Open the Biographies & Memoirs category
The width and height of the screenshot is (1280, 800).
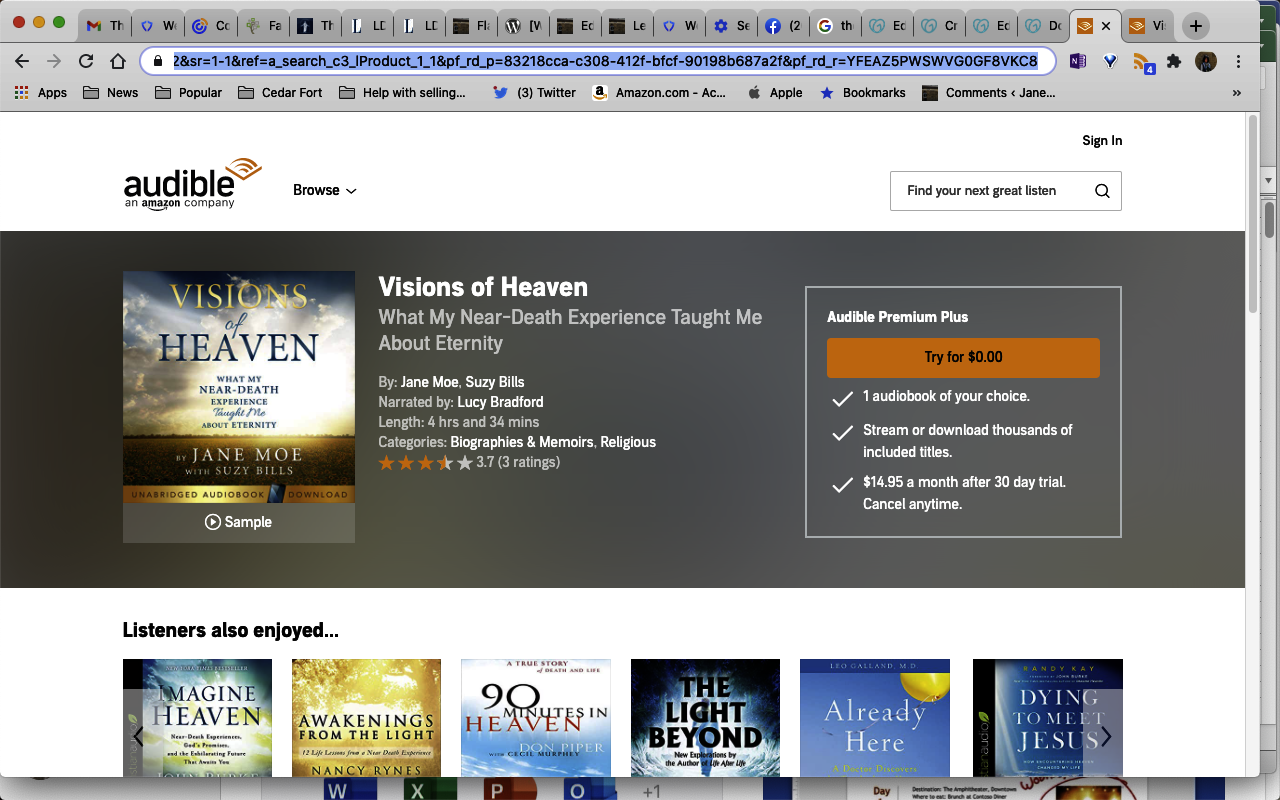pos(521,442)
